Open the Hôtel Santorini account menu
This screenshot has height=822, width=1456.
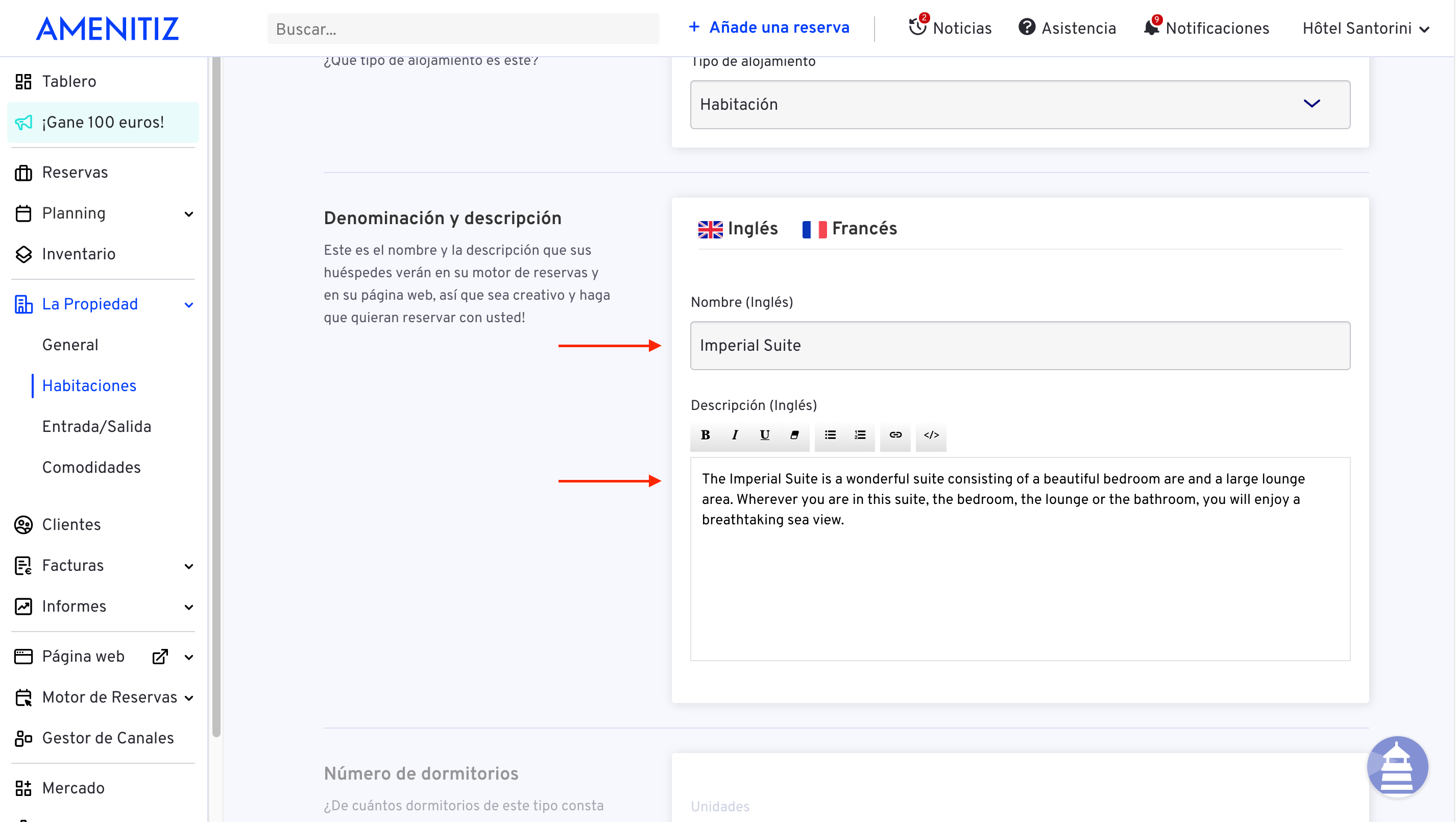[x=1365, y=28]
